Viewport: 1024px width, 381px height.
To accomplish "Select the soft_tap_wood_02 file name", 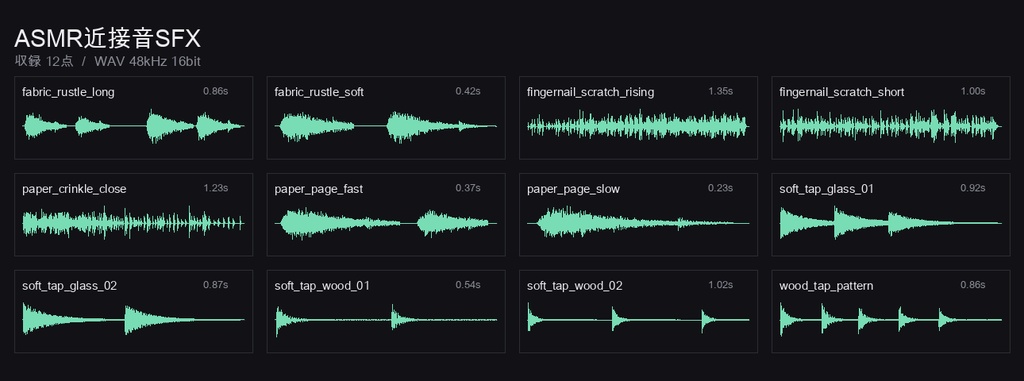I will tap(575, 286).
